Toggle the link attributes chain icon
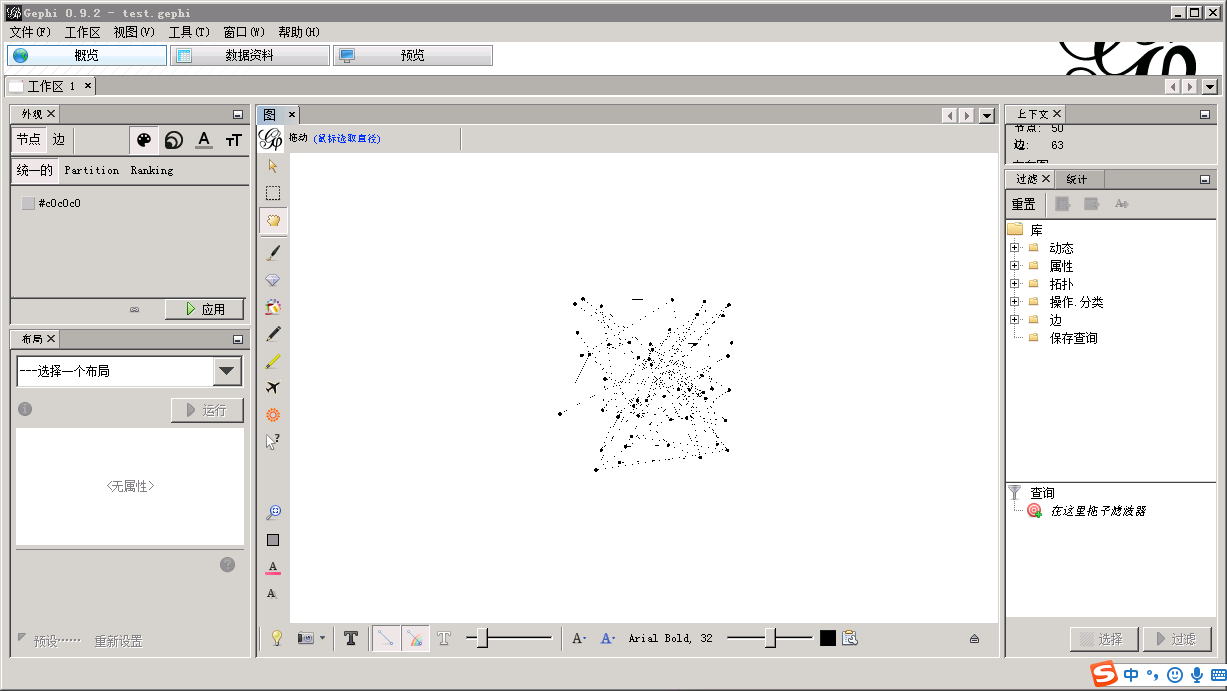 (x=135, y=309)
